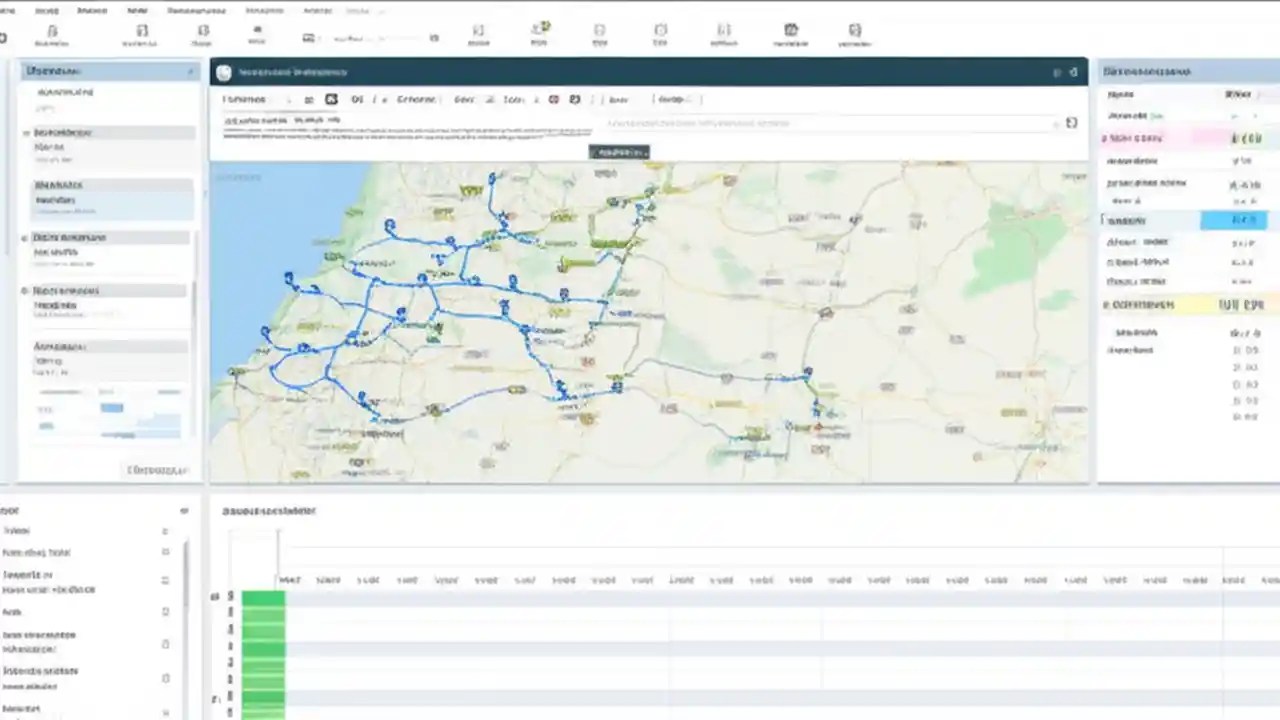Expand the first collapsed section in the left sidebar
Viewport: 1280px width, 720px height.
(x=26, y=132)
